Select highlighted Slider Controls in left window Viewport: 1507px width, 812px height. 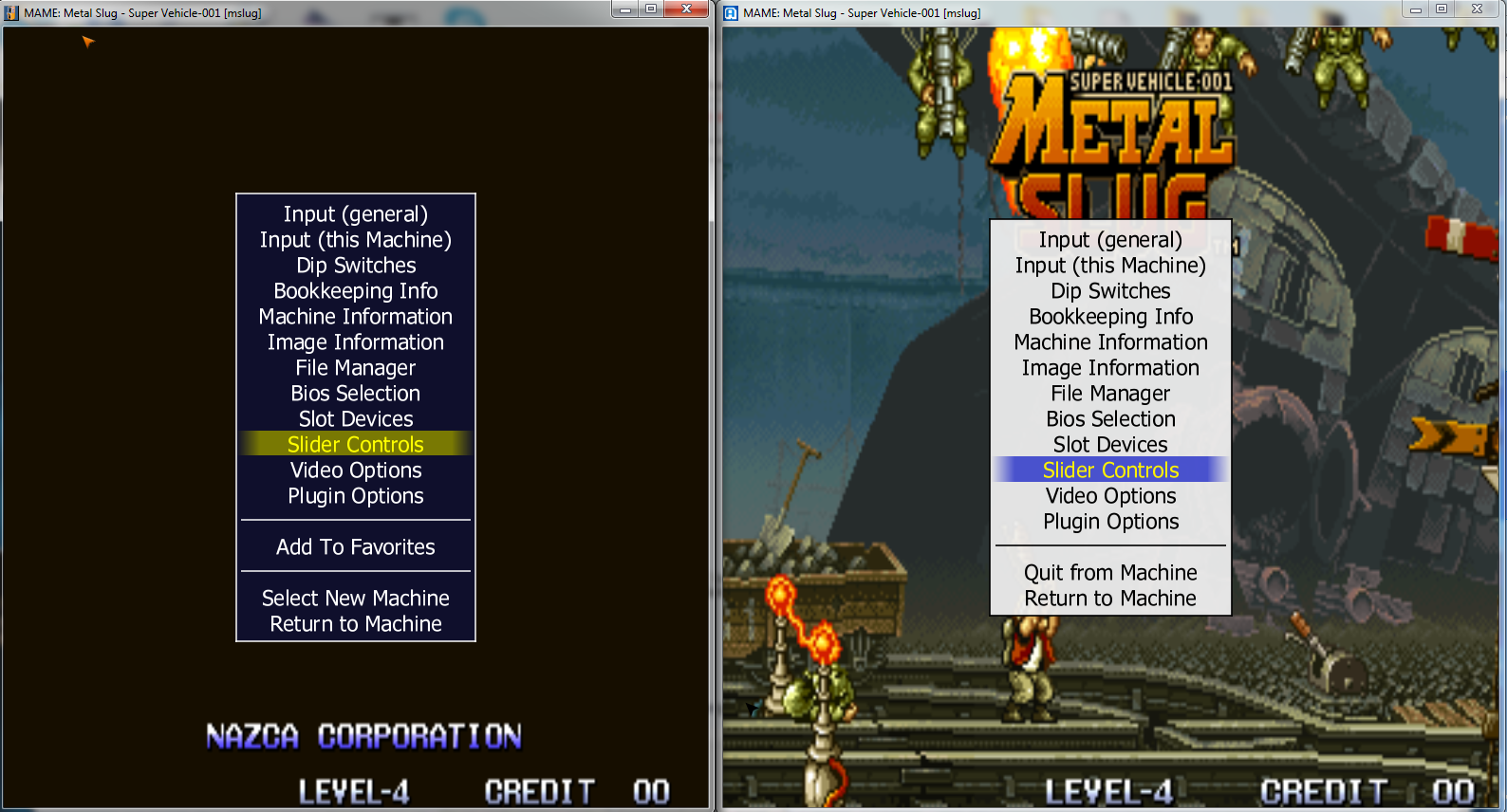pyautogui.click(x=356, y=444)
